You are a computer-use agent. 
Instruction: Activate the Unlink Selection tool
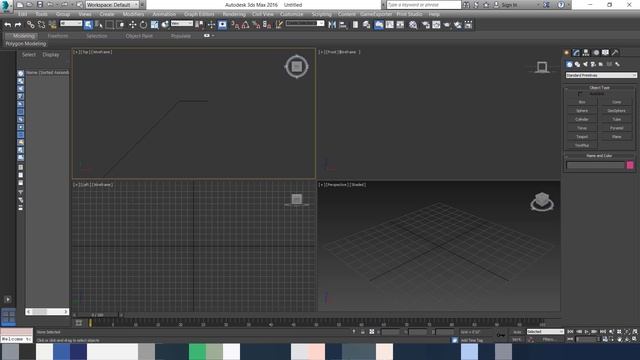[41, 25]
